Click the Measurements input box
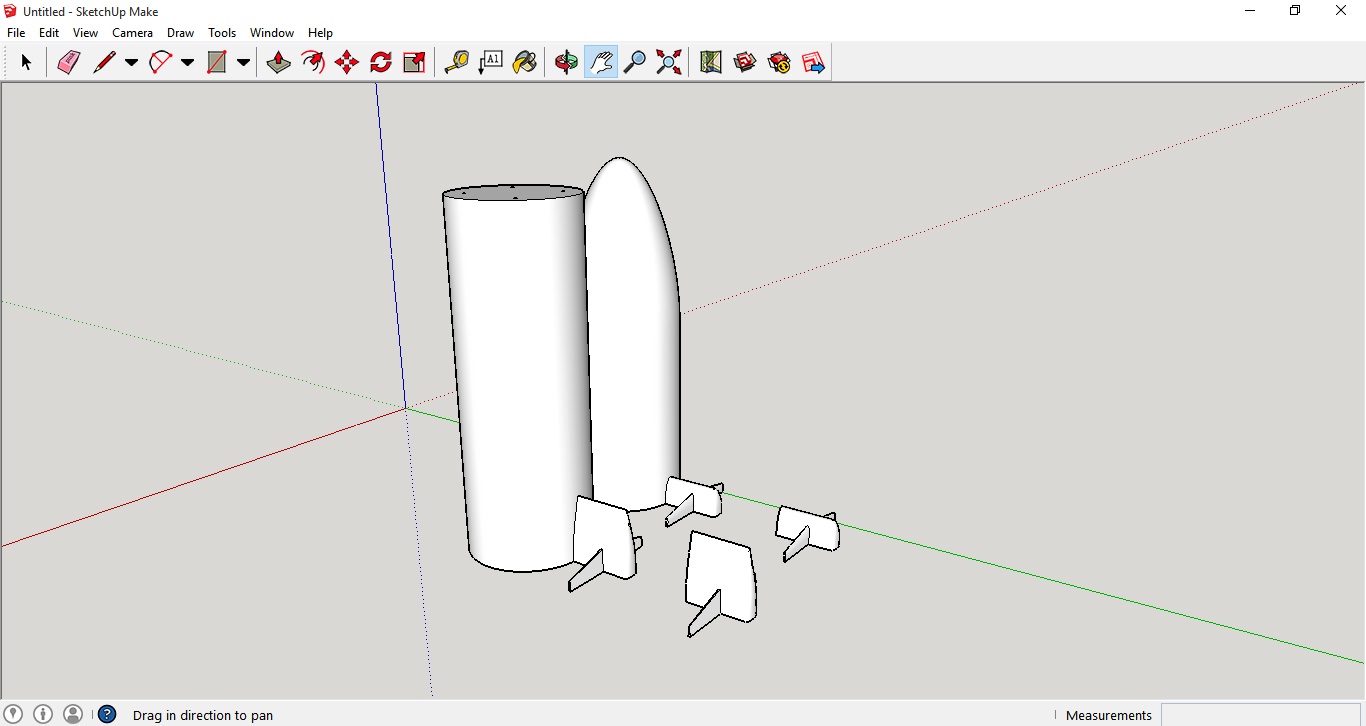1366x726 pixels. (x=1261, y=715)
